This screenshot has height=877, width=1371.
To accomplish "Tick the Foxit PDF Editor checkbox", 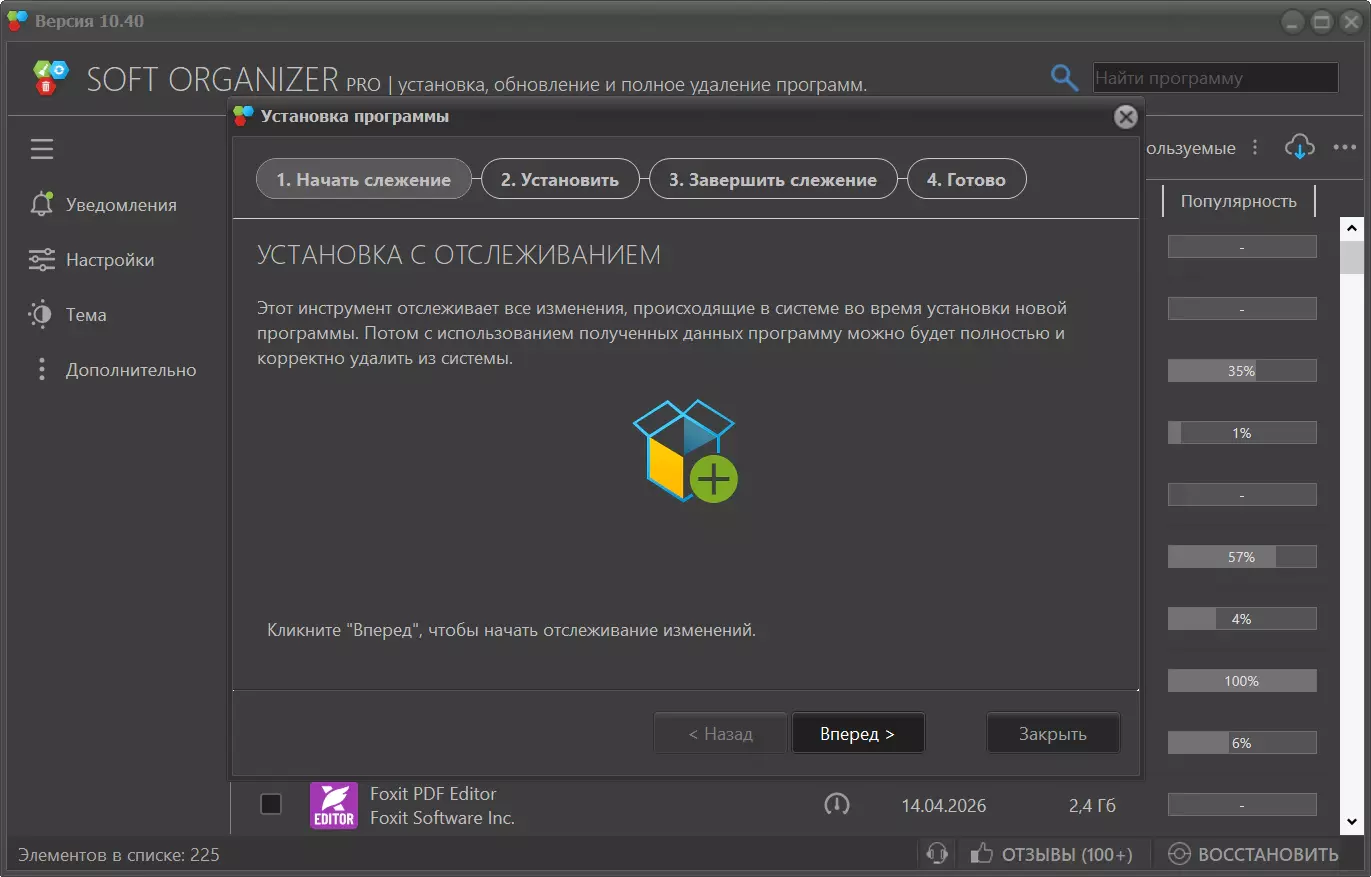I will coord(271,804).
